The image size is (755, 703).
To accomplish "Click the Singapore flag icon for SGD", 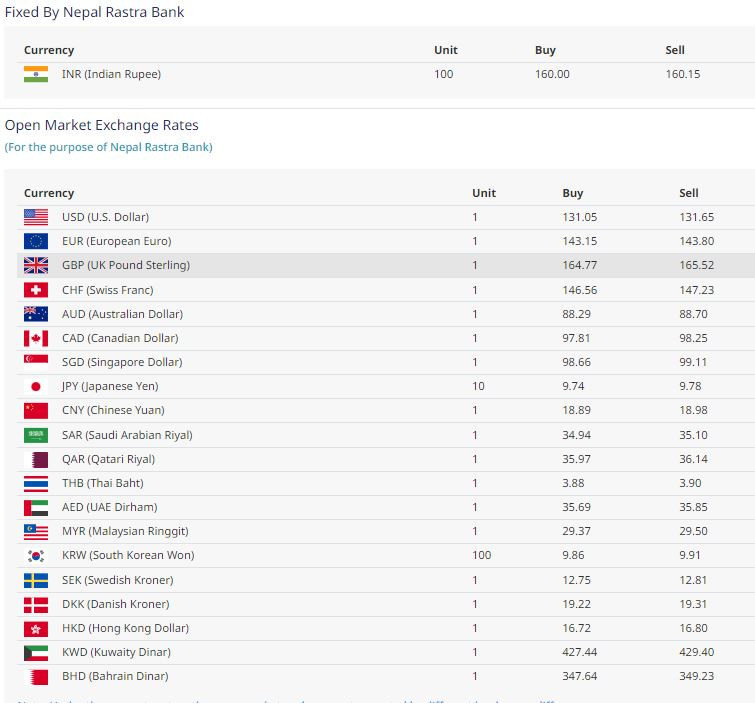I will coord(36,362).
